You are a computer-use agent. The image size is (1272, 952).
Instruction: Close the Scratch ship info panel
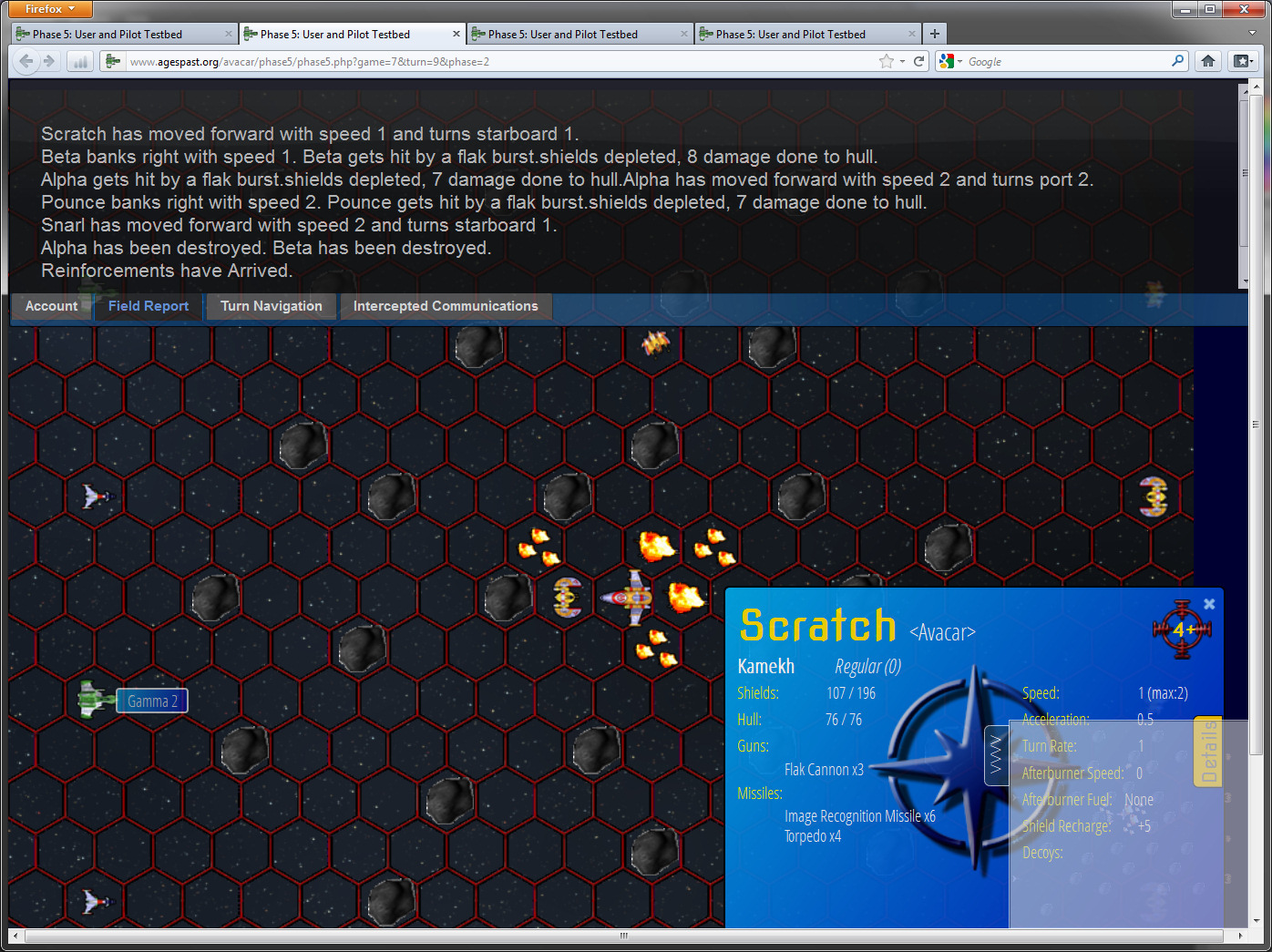point(1209,604)
